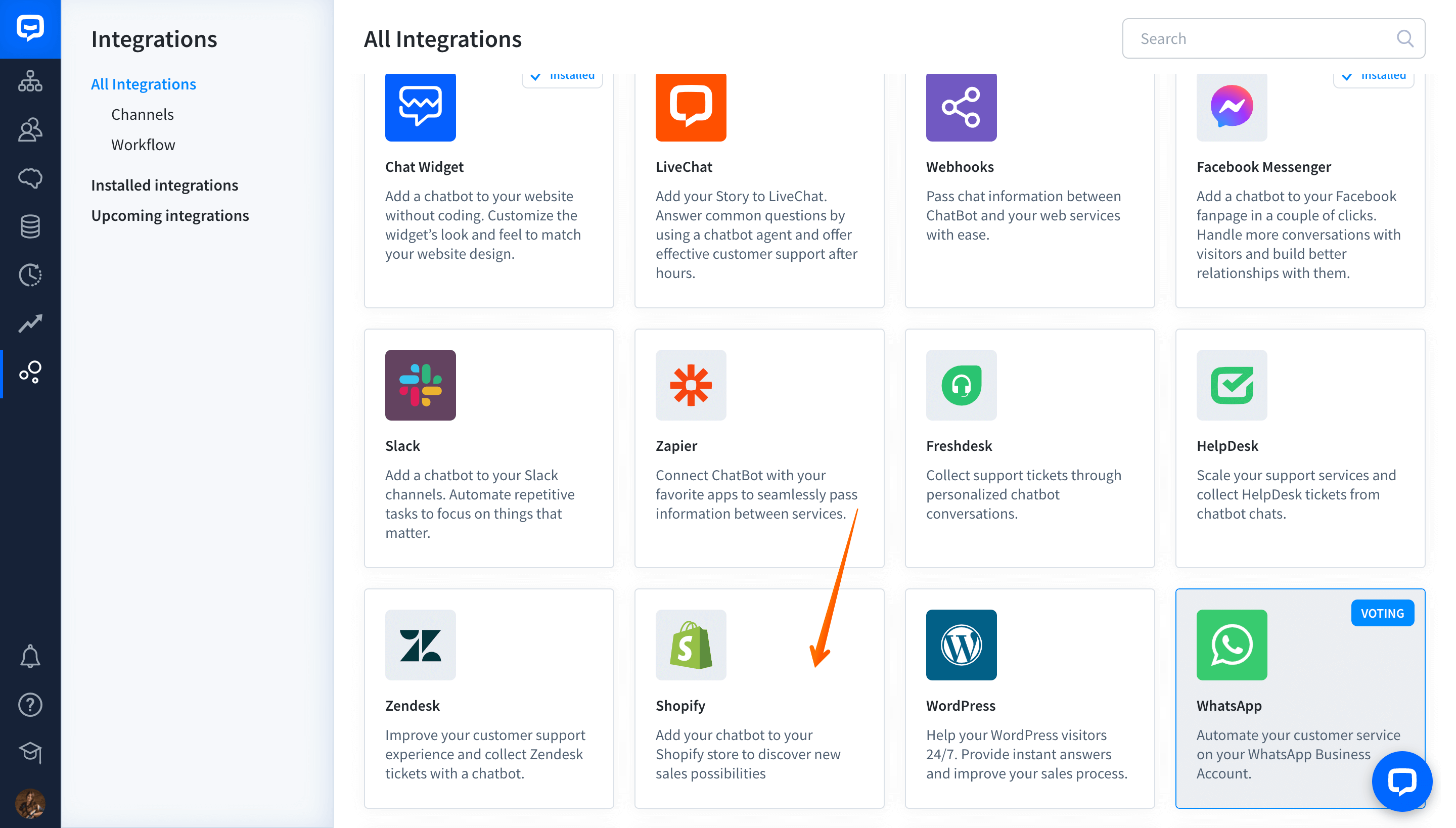Open the database stack sidebar icon
The width and height of the screenshot is (1456, 828).
pyautogui.click(x=30, y=226)
